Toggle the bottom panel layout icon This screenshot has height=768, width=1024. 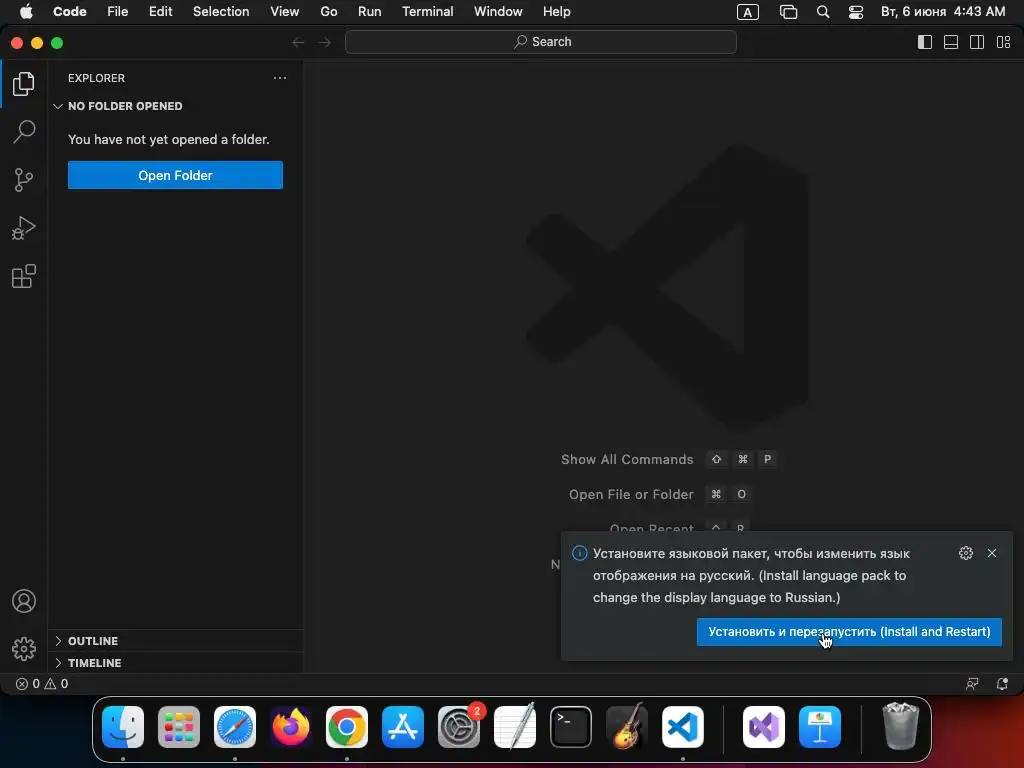tap(951, 42)
